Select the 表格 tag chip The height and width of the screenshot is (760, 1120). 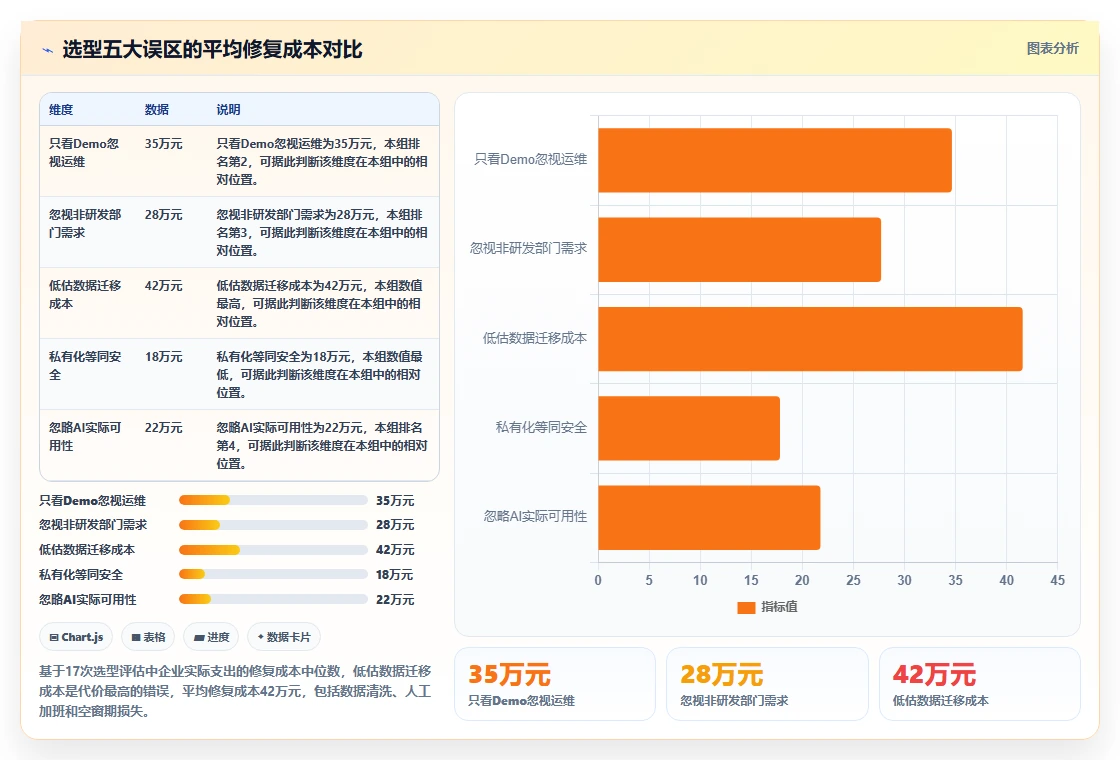pyautogui.click(x=148, y=637)
